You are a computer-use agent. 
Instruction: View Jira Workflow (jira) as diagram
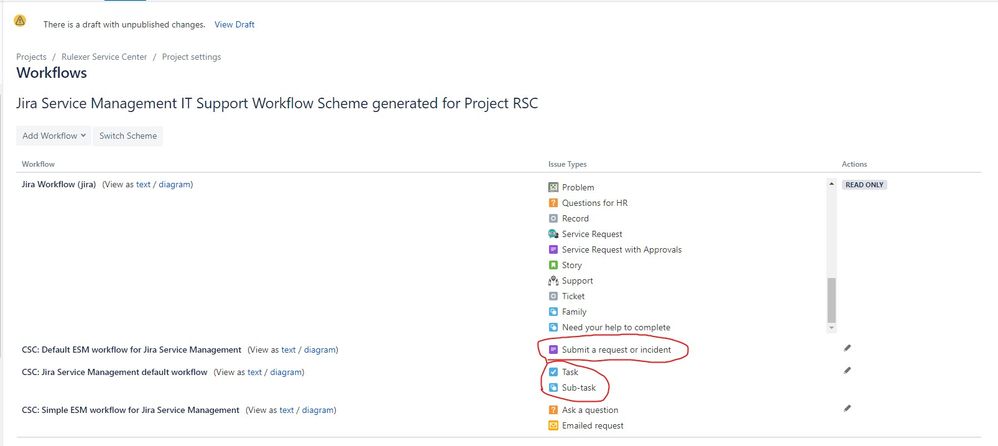[x=174, y=185]
